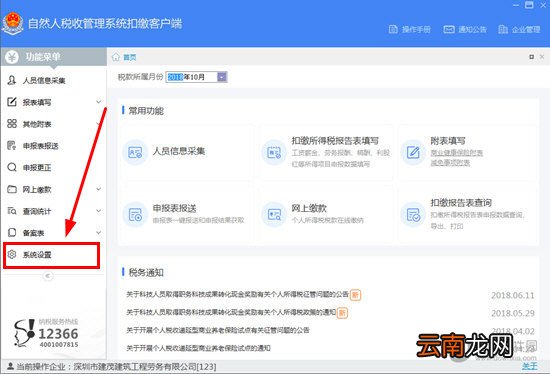This screenshot has height=374, width=550.
Task: Open the 通知公告 envelope icon
Action: 449,29
